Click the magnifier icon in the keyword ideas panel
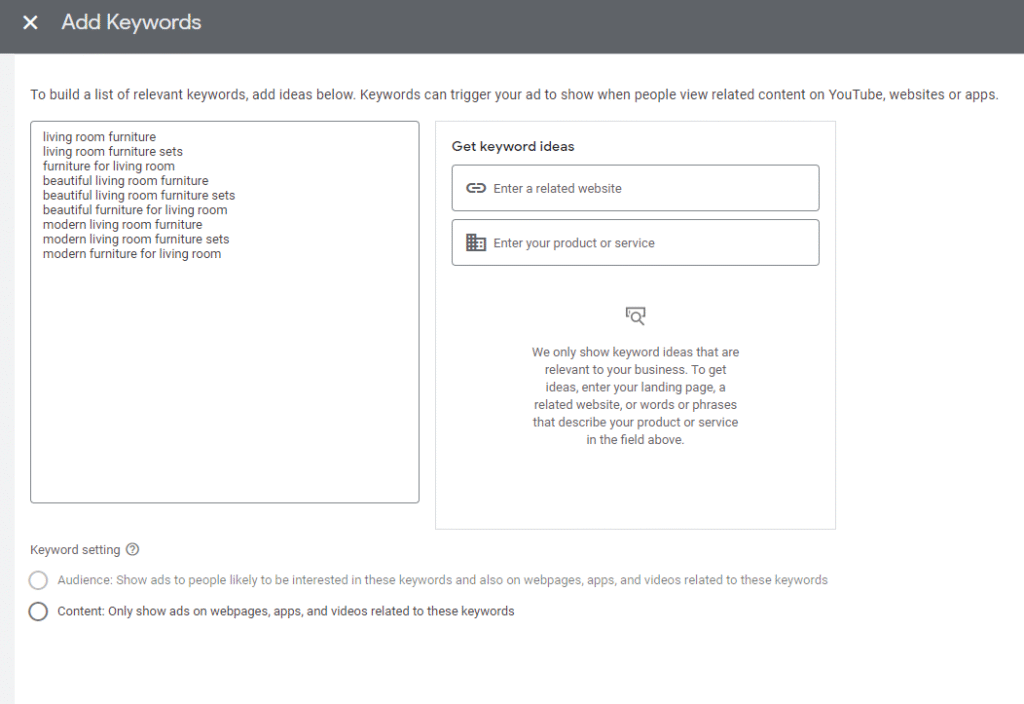Viewport: 1024px width, 704px height. [x=635, y=316]
